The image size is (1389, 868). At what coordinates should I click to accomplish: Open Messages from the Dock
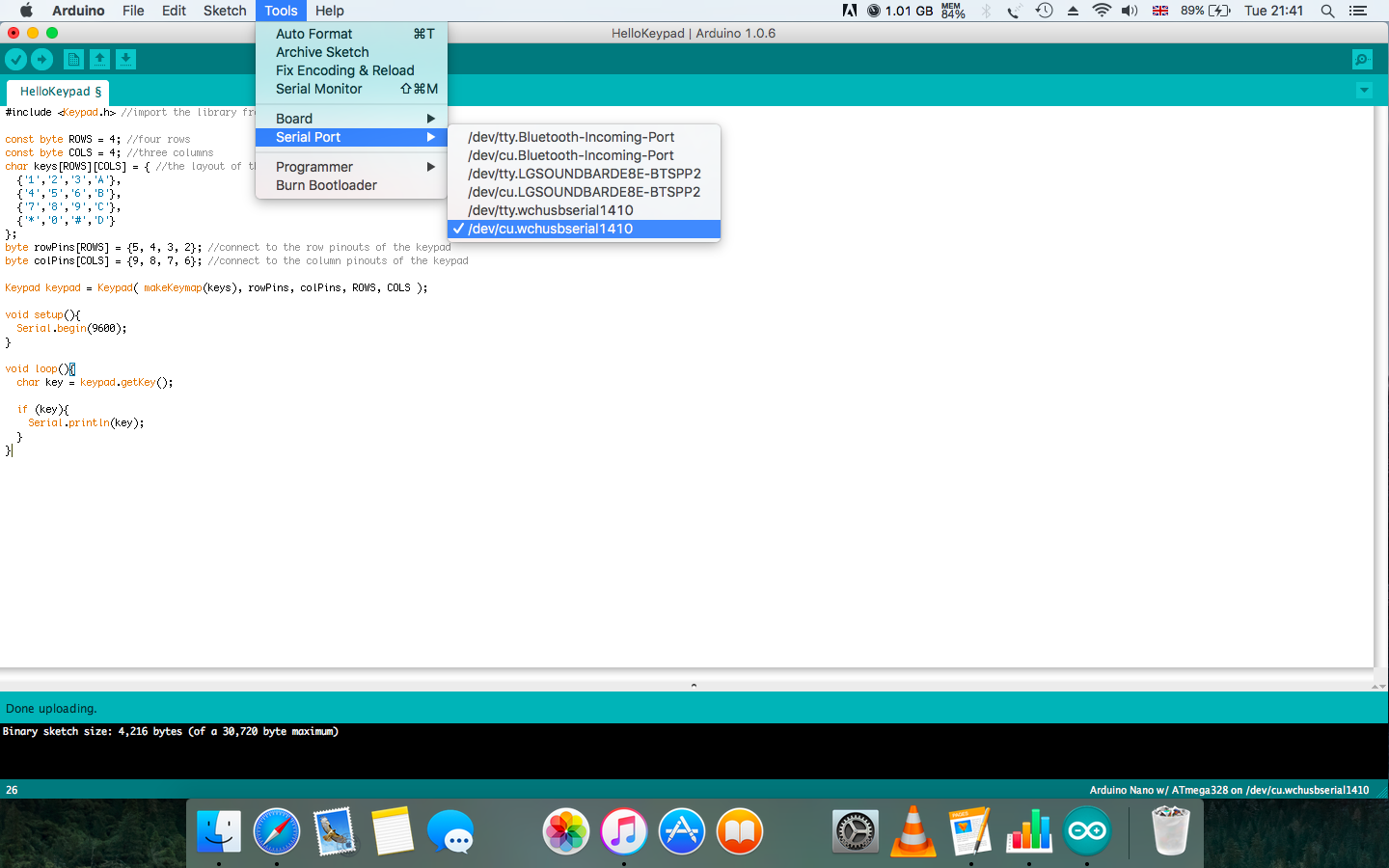pyautogui.click(x=450, y=831)
